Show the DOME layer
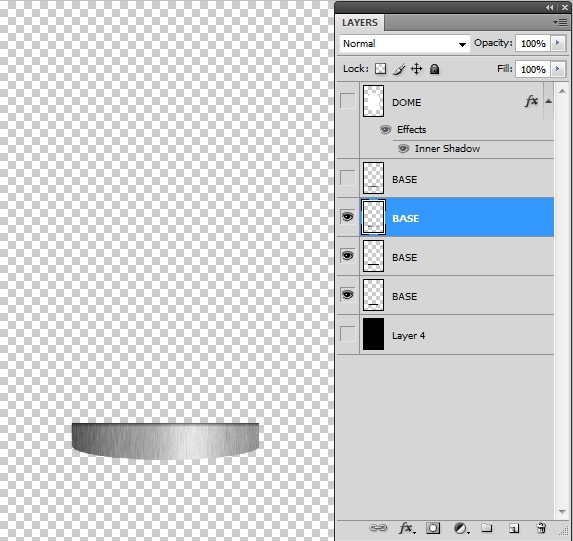 (x=348, y=101)
